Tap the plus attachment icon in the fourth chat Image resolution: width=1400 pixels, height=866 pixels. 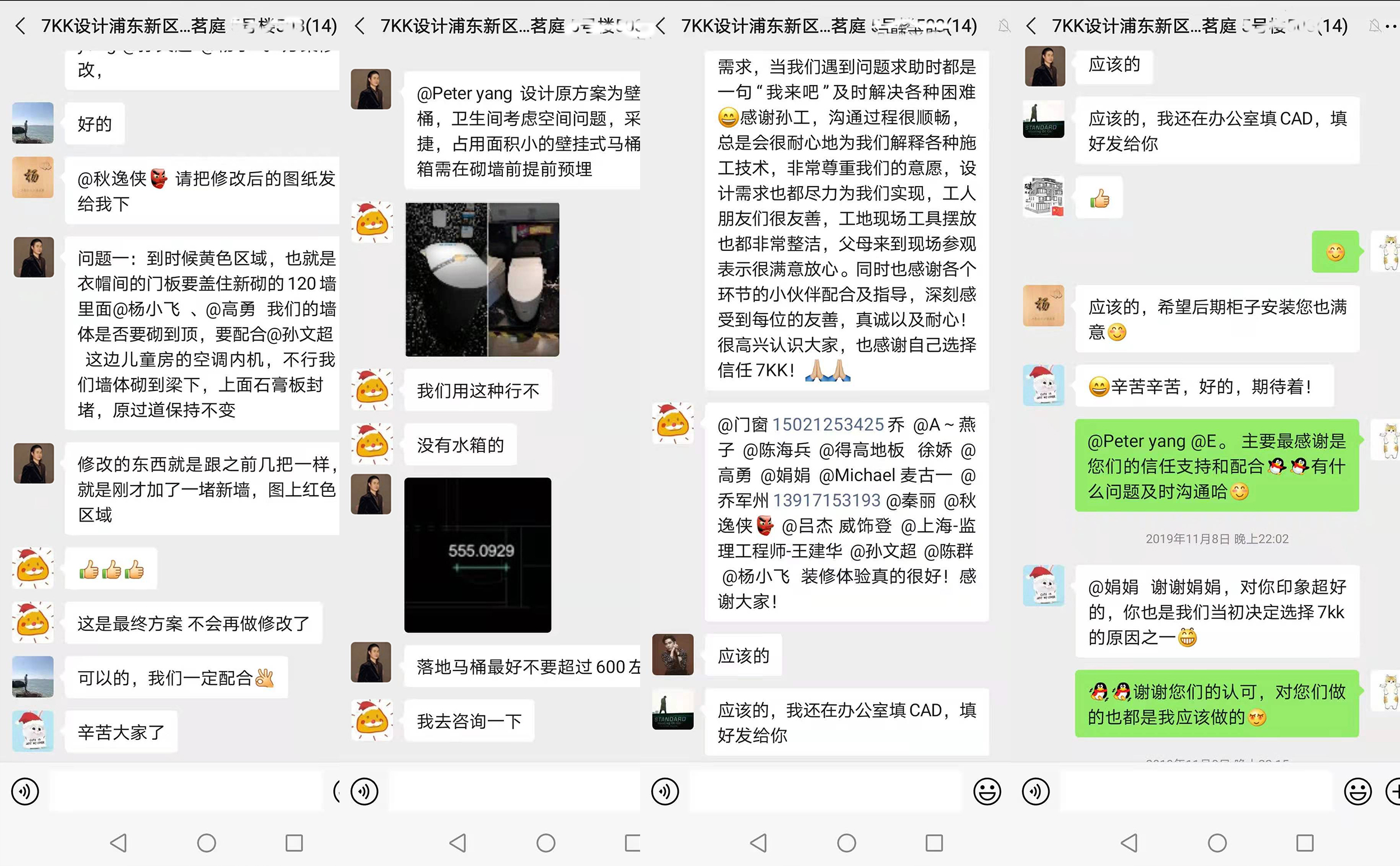point(1396,791)
